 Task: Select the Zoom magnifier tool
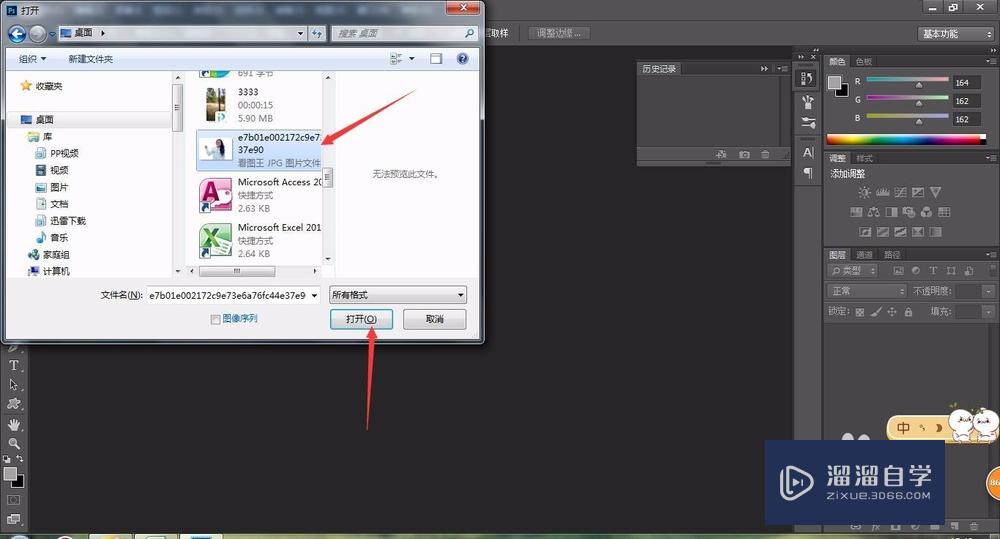(13, 443)
